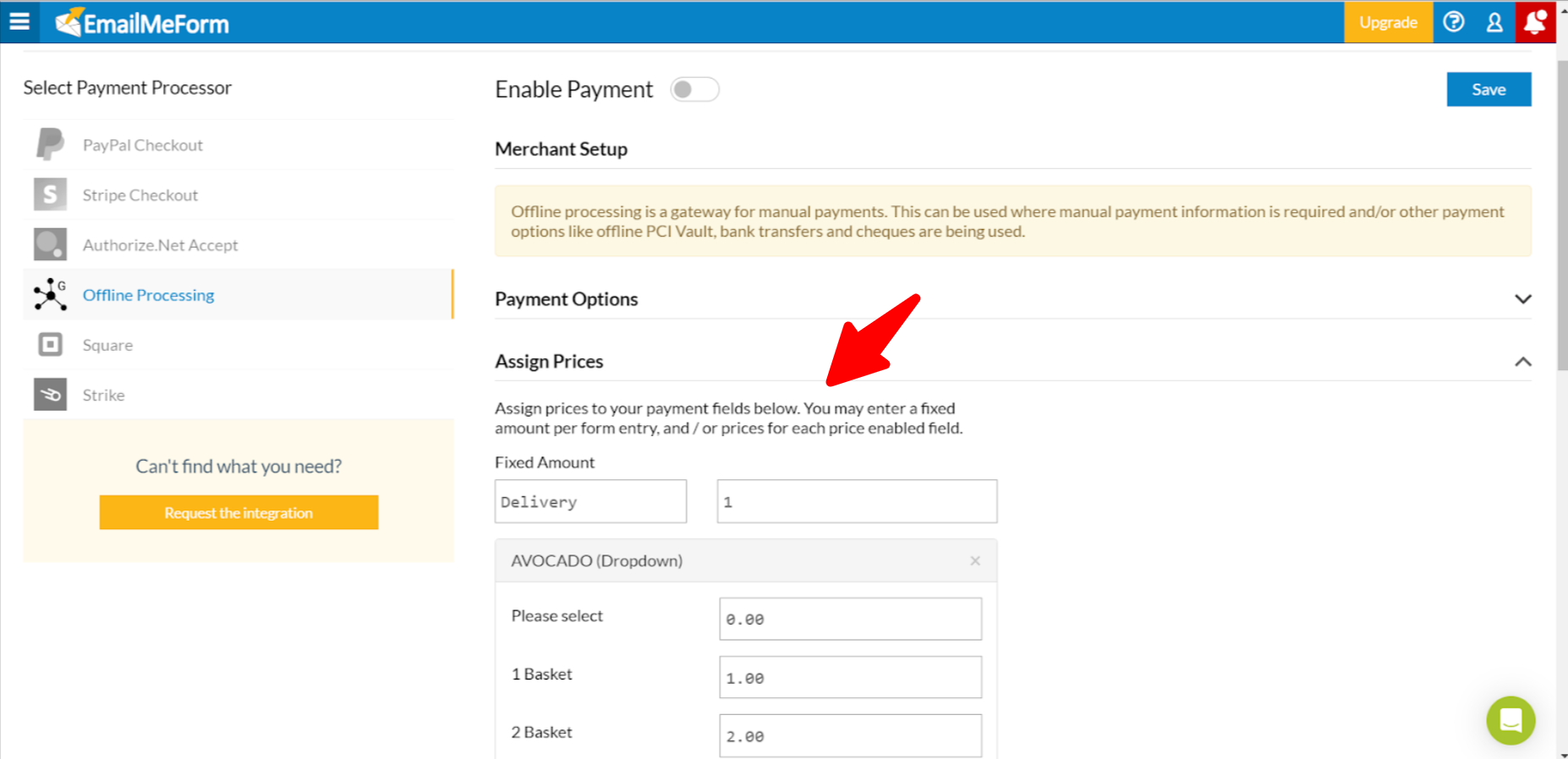Open the notifications bell icon
The width and height of the screenshot is (1568, 759).
tap(1535, 22)
